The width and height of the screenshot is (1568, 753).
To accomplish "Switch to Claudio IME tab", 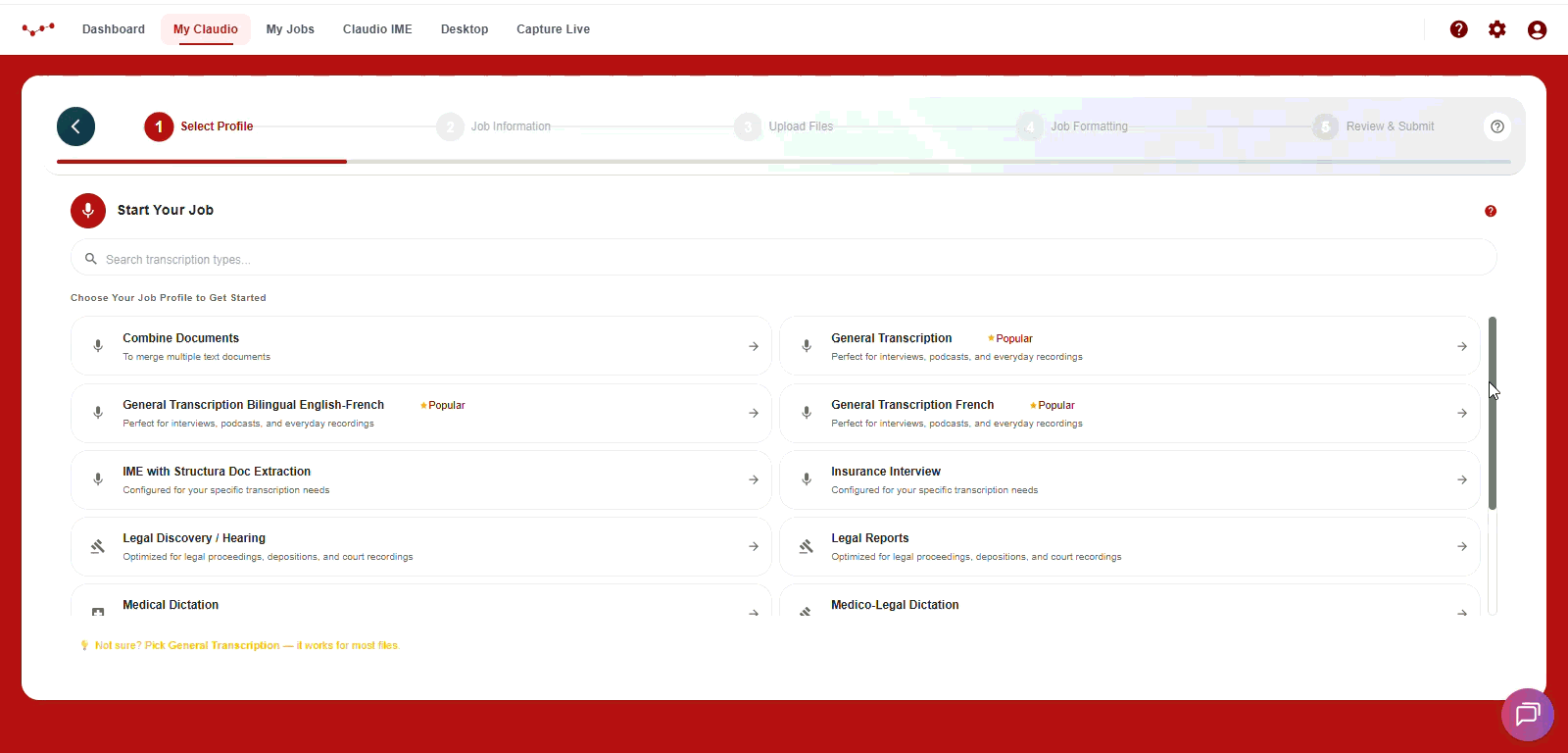I will pyautogui.click(x=377, y=29).
